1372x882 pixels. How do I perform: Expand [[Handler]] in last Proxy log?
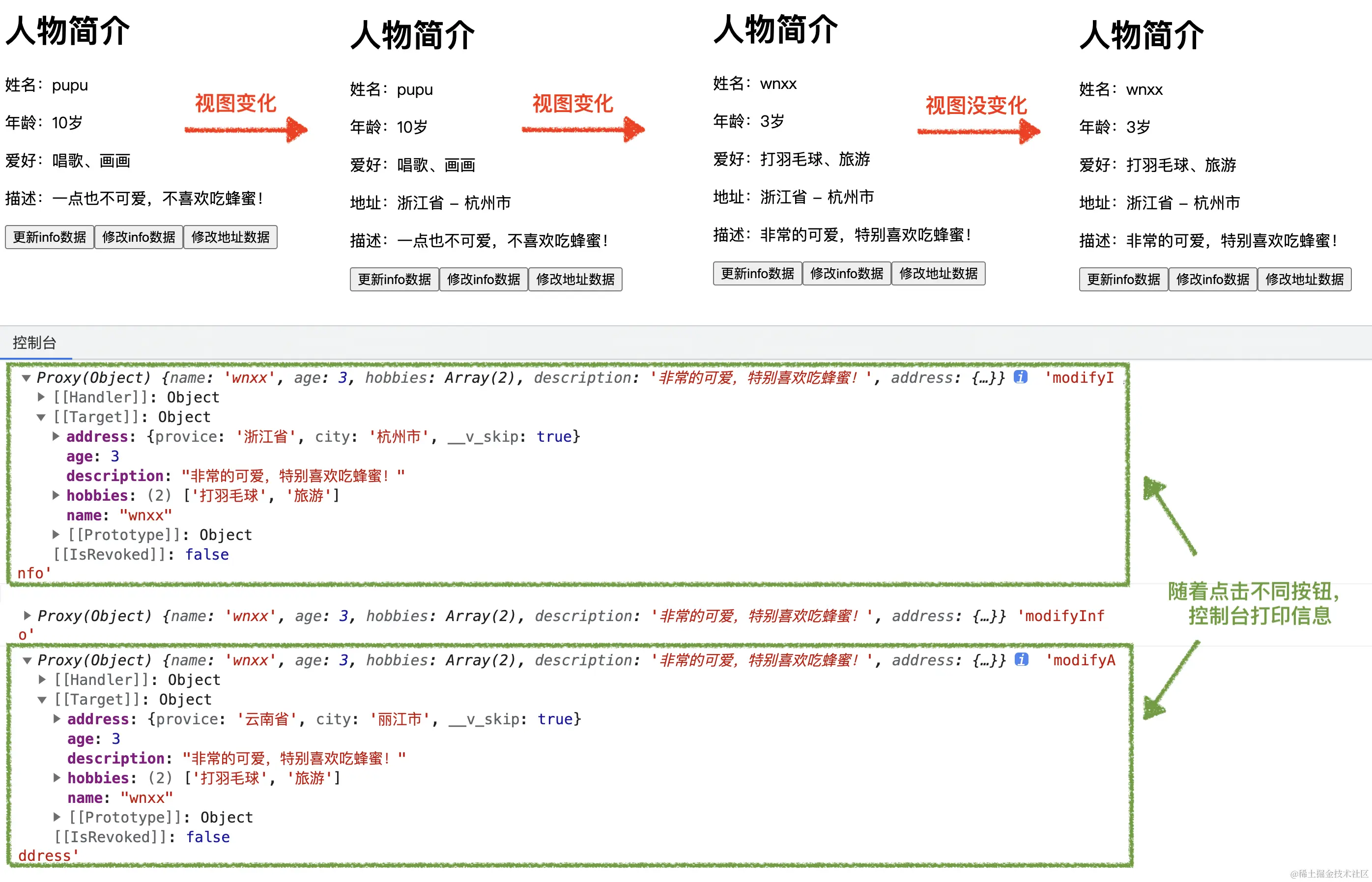42,680
